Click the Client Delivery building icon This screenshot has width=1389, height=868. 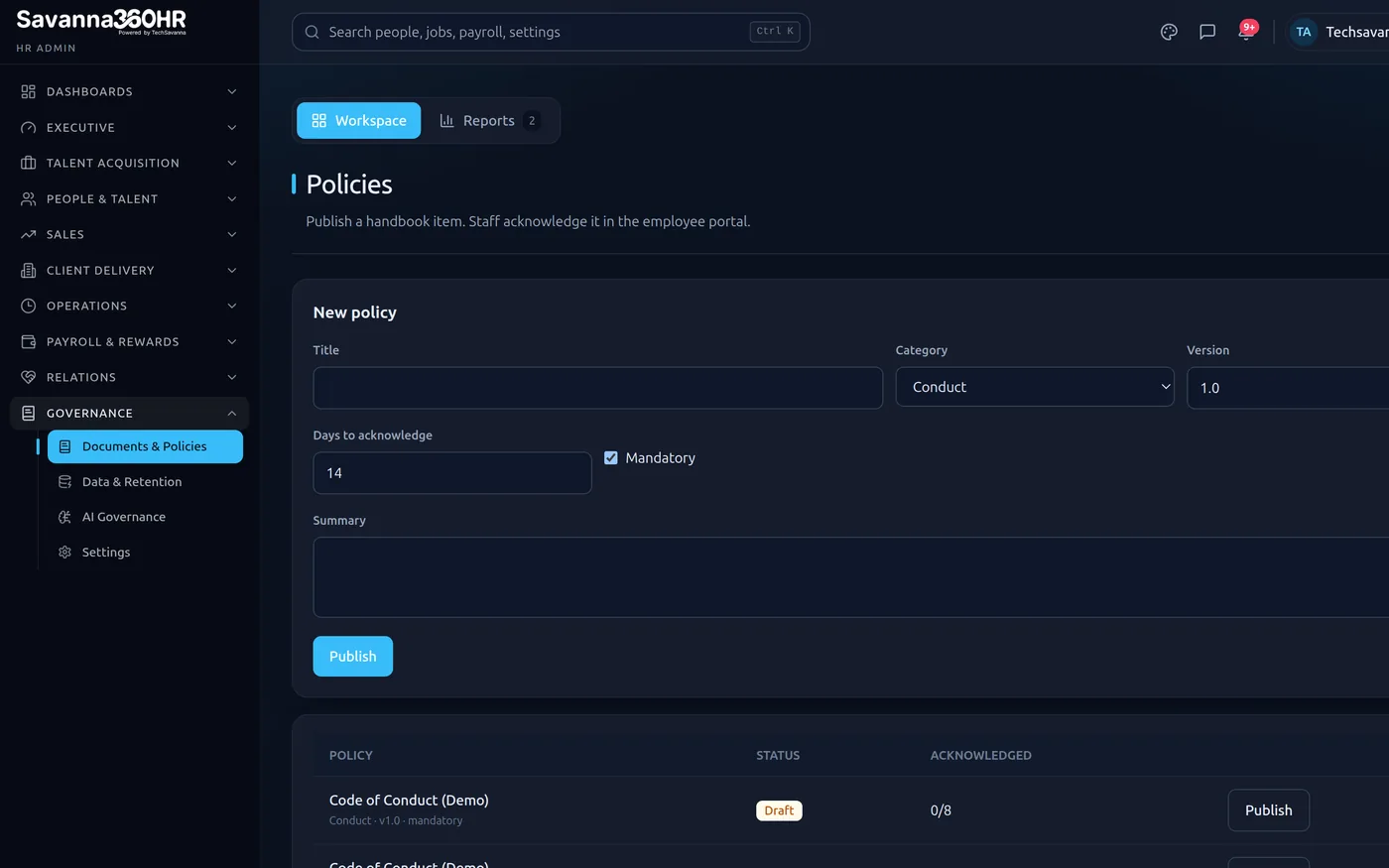[x=28, y=270]
